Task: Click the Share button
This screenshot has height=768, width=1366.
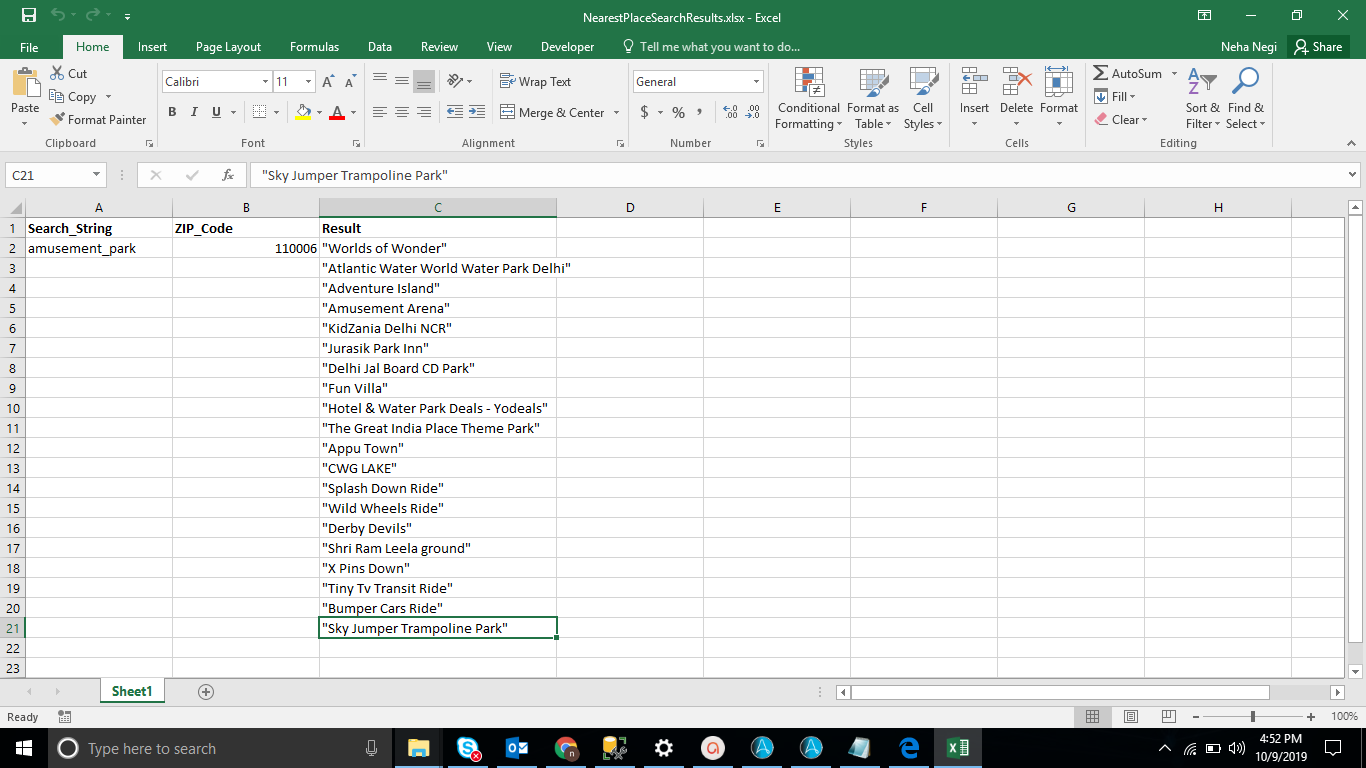Action: 1316,47
